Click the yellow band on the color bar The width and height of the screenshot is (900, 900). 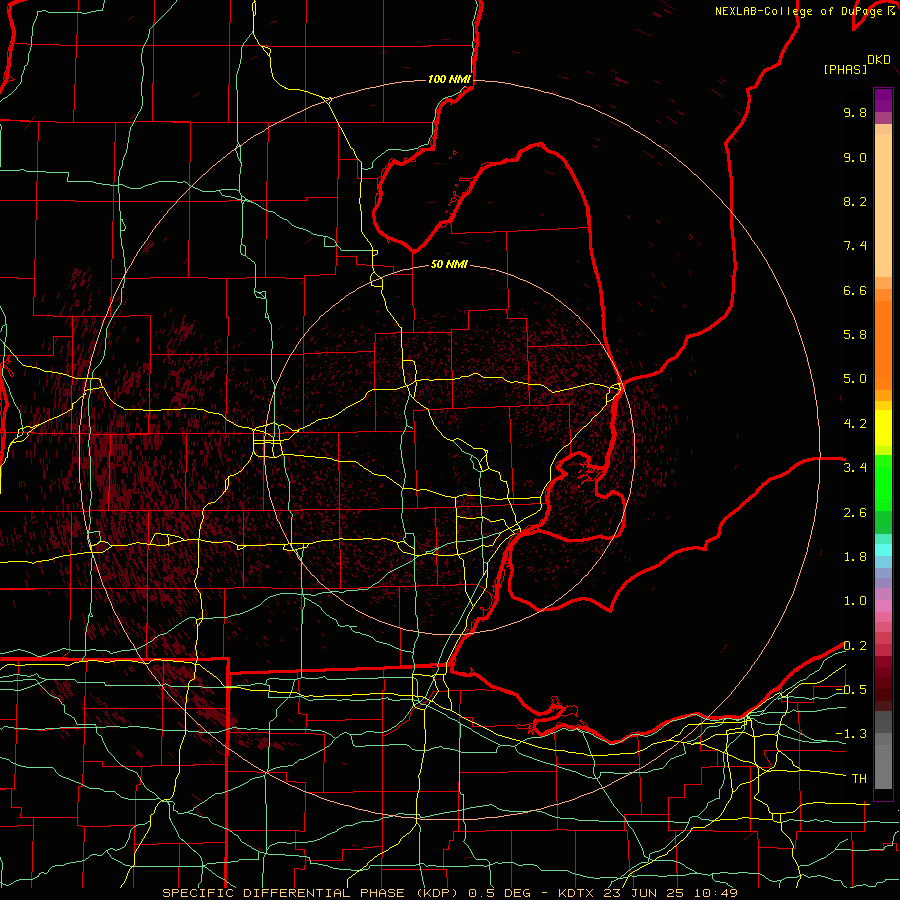[883, 428]
